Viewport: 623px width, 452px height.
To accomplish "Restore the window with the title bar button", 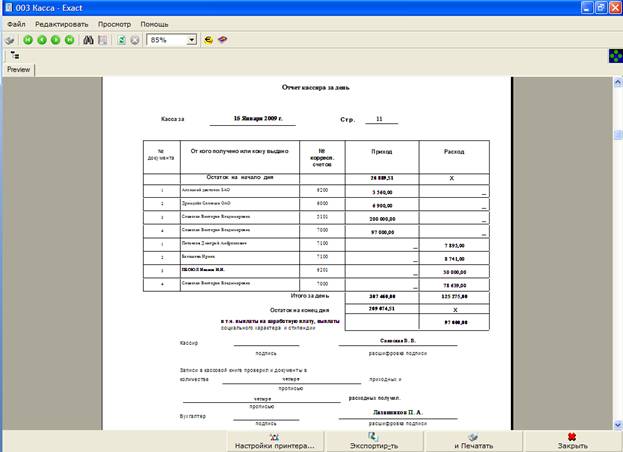I will 601,7.
